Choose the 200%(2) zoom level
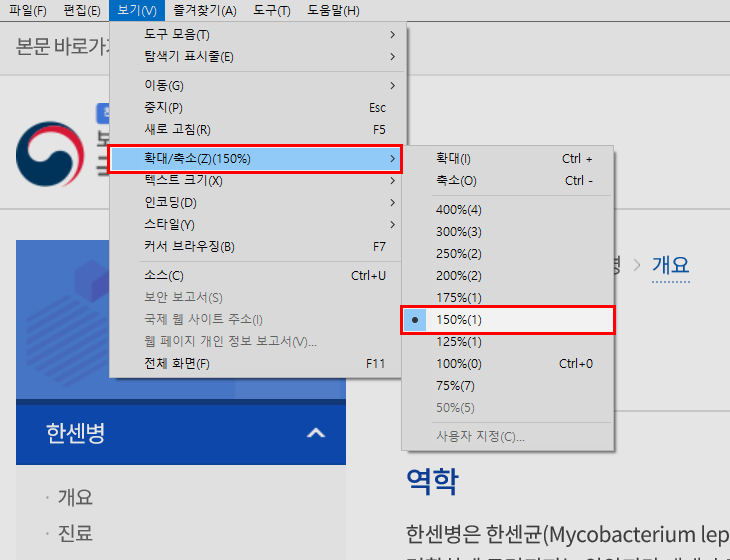This screenshot has width=730, height=560. 459,276
